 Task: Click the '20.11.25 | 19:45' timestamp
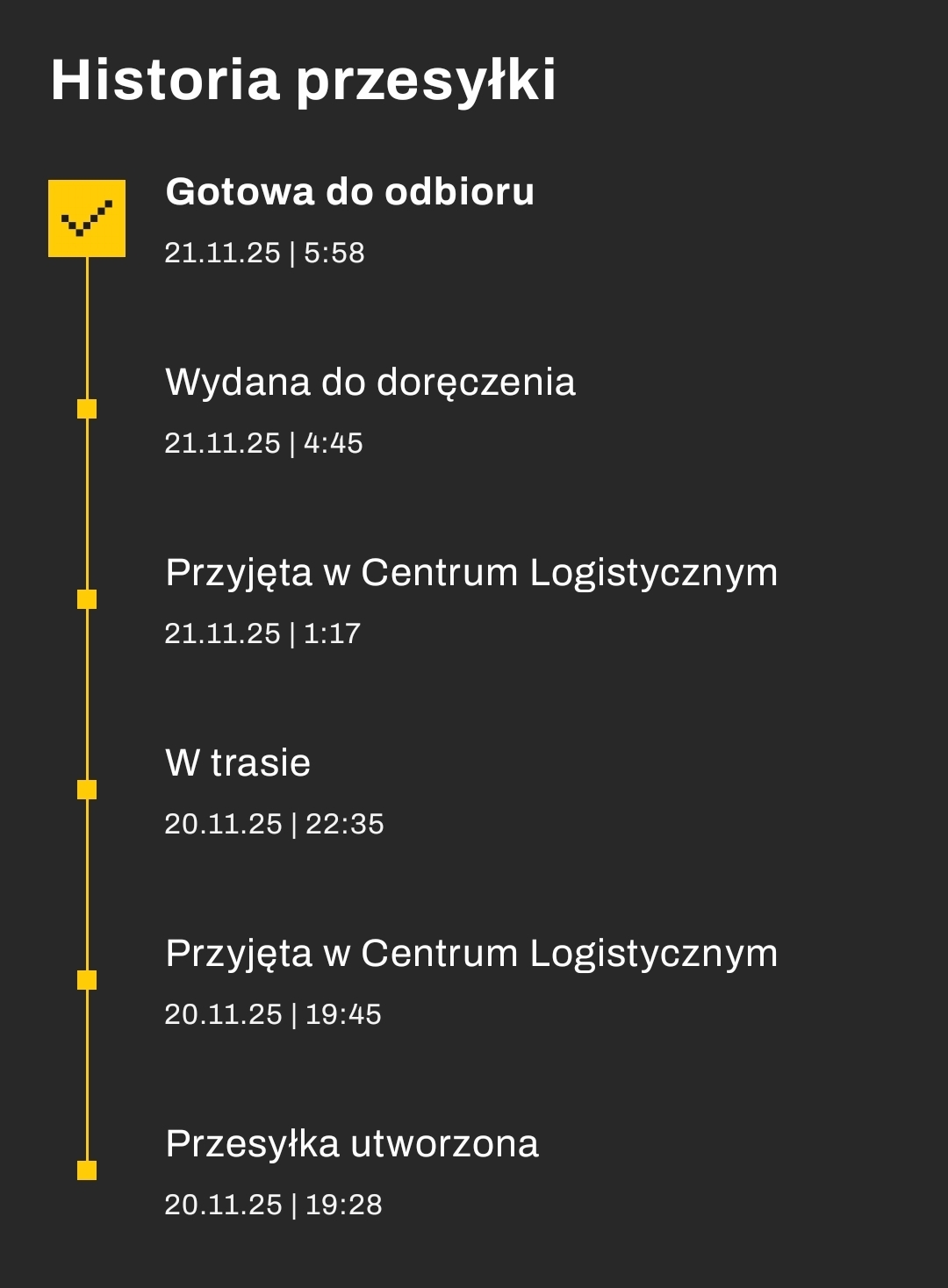coord(273,1014)
